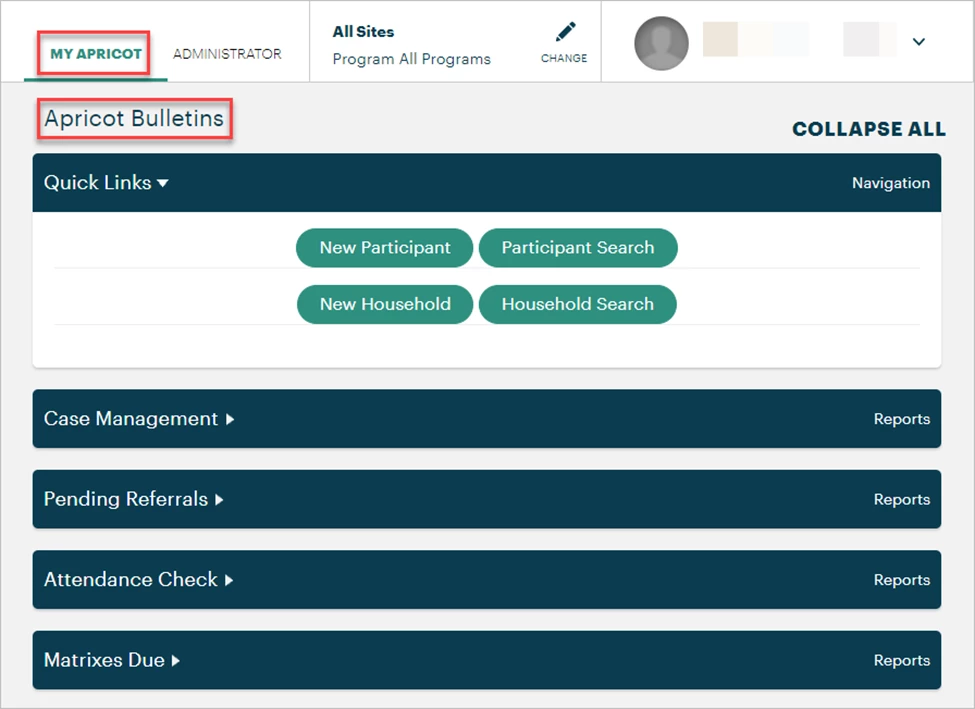Image resolution: width=975 pixels, height=709 pixels.
Task: Click the Quick Links title text
Action: 98,183
